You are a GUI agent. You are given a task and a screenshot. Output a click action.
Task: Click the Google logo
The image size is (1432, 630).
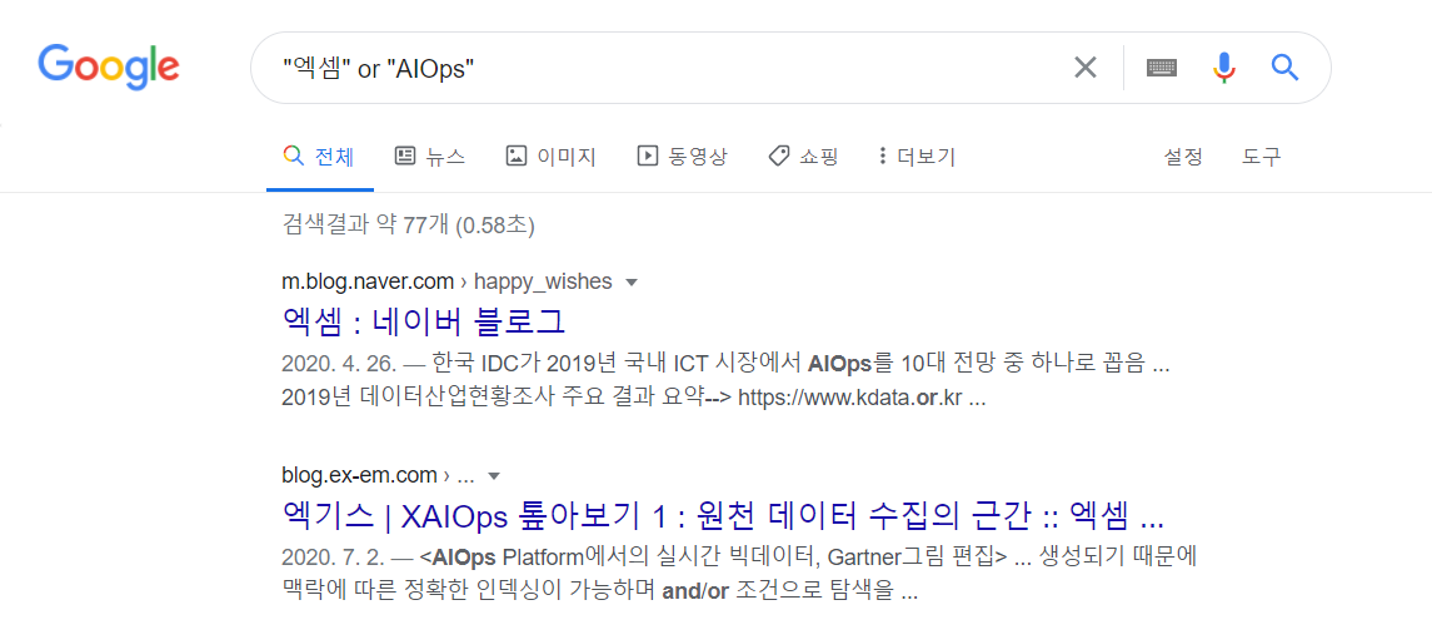[x=109, y=67]
